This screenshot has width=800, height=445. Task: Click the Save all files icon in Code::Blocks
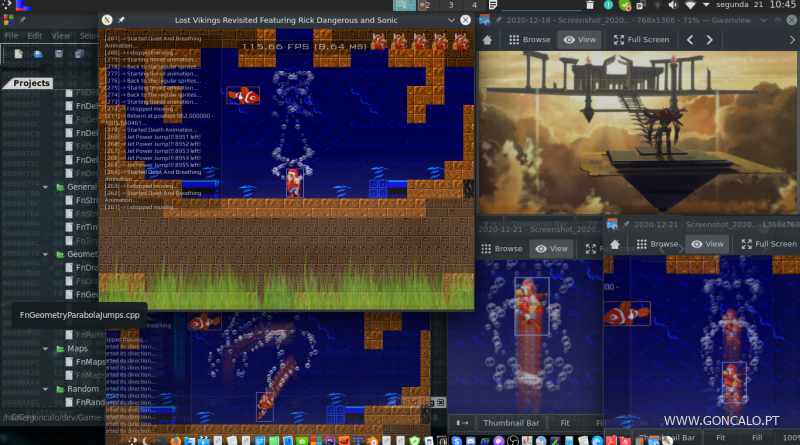tap(79, 54)
